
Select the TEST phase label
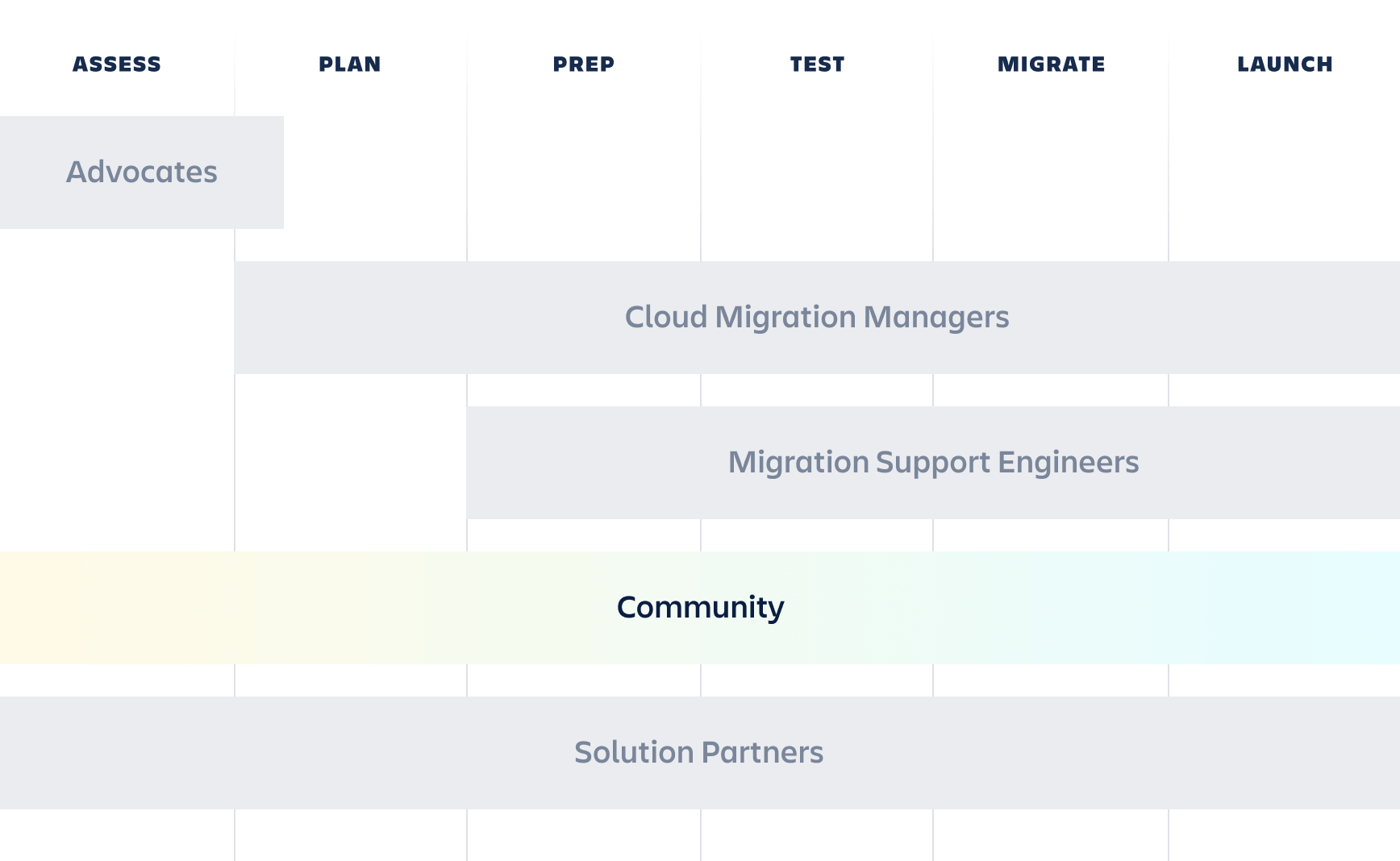(817, 64)
